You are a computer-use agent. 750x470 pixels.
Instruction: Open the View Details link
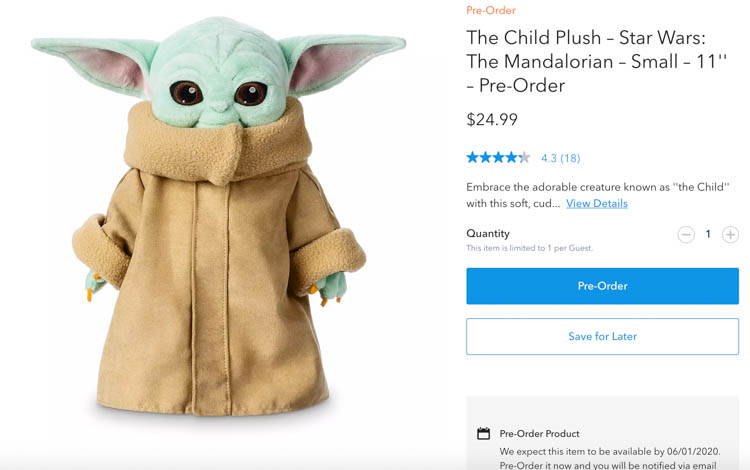point(597,204)
